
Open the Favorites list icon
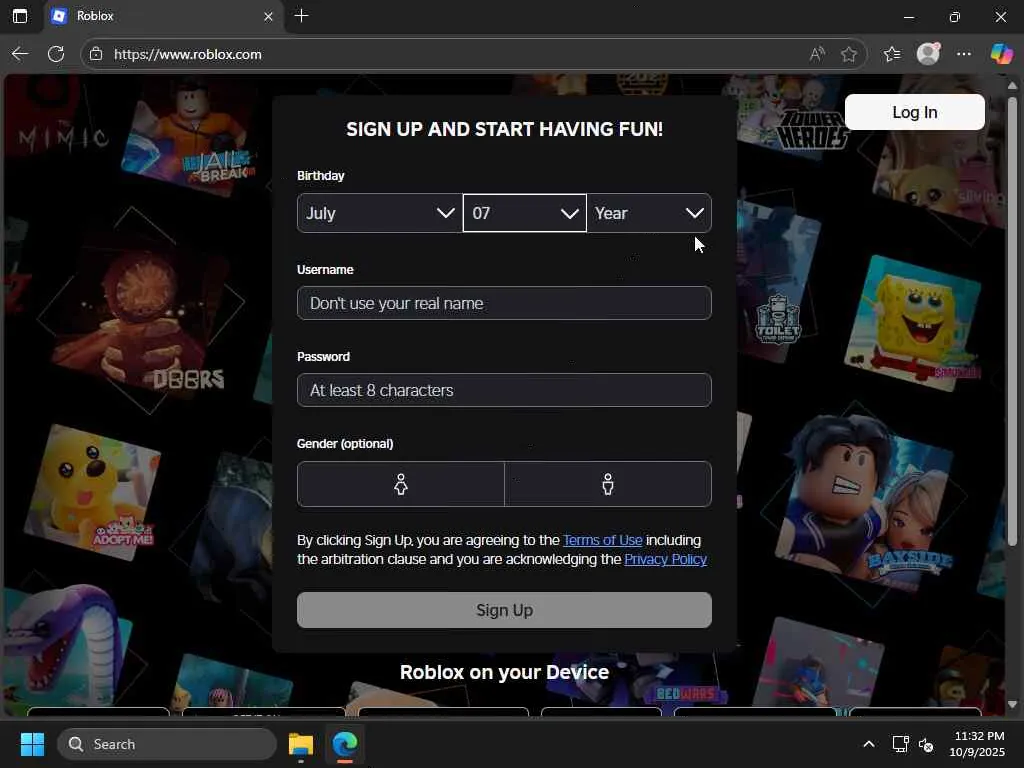point(892,54)
